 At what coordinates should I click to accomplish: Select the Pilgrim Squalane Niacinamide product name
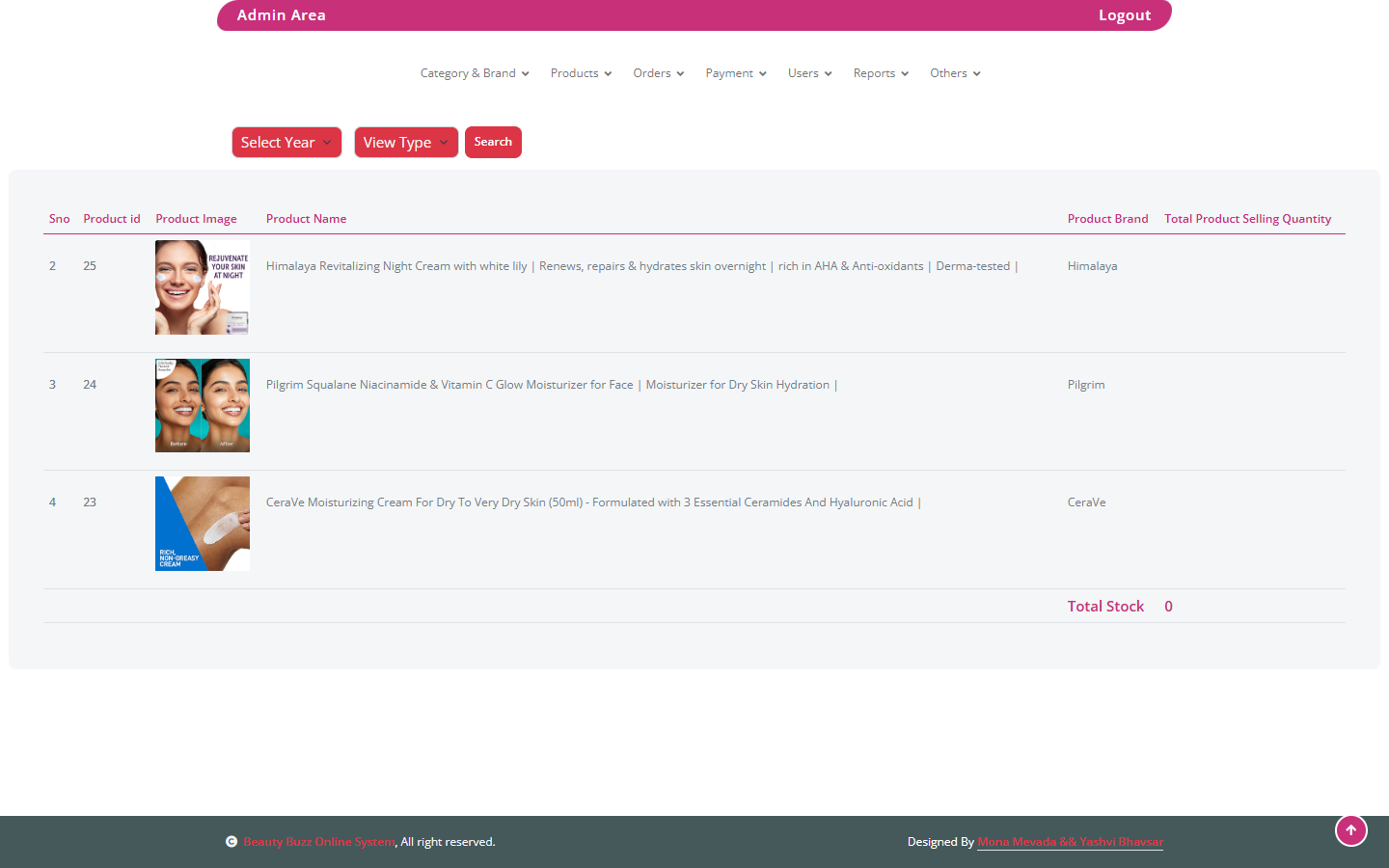(x=552, y=385)
